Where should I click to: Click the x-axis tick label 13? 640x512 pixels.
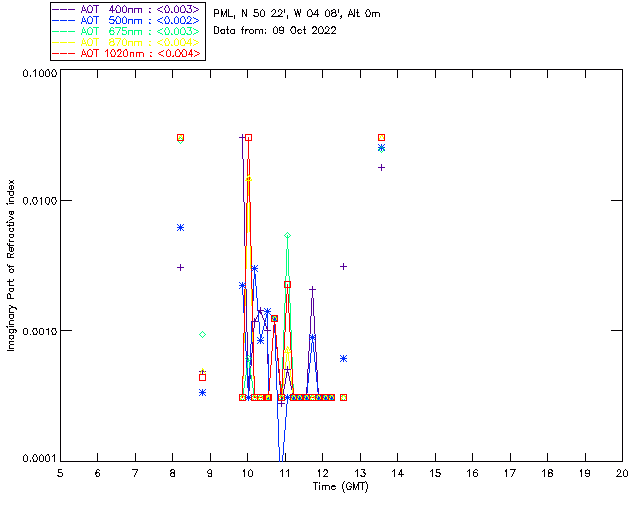(360, 473)
